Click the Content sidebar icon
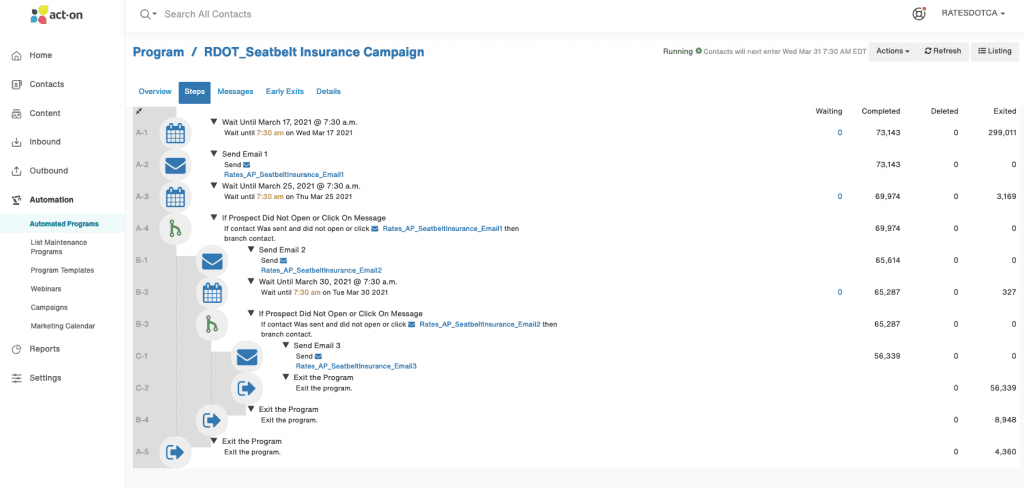The image size is (1024, 488). click(17, 113)
